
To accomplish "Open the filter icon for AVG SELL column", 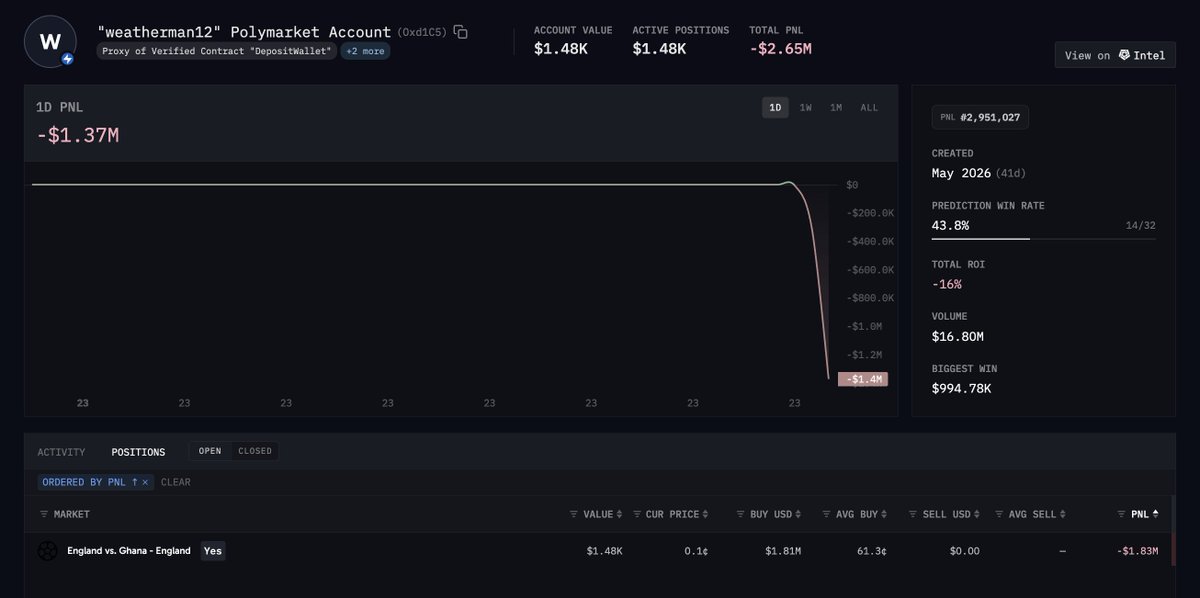I will point(1000,514).
